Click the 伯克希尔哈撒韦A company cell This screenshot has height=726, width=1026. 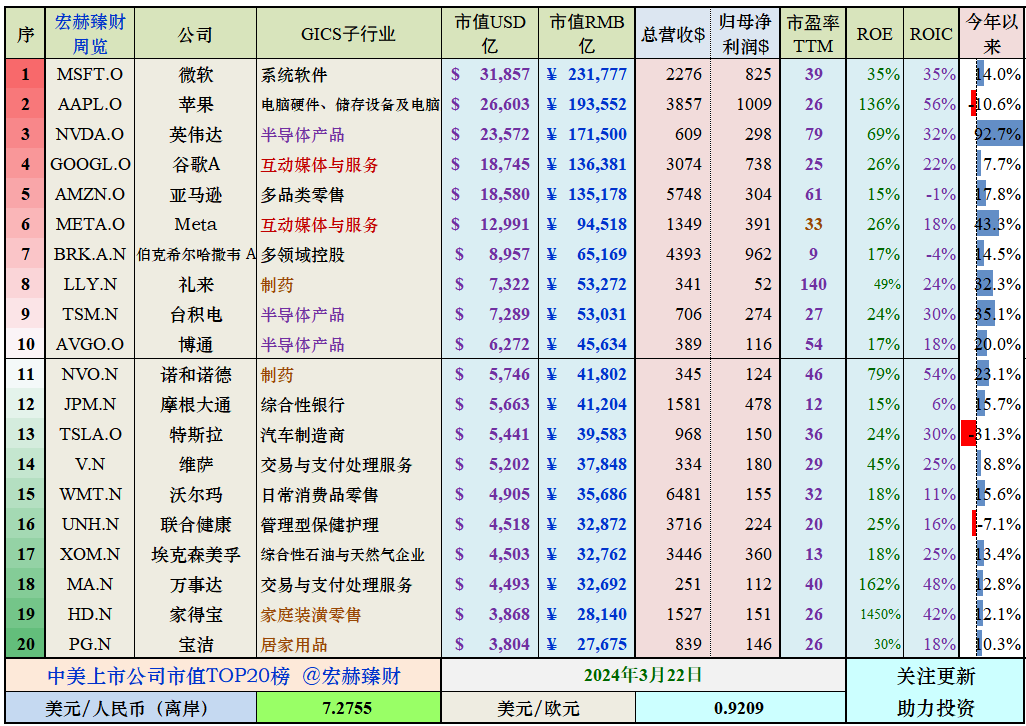(196, 254)
